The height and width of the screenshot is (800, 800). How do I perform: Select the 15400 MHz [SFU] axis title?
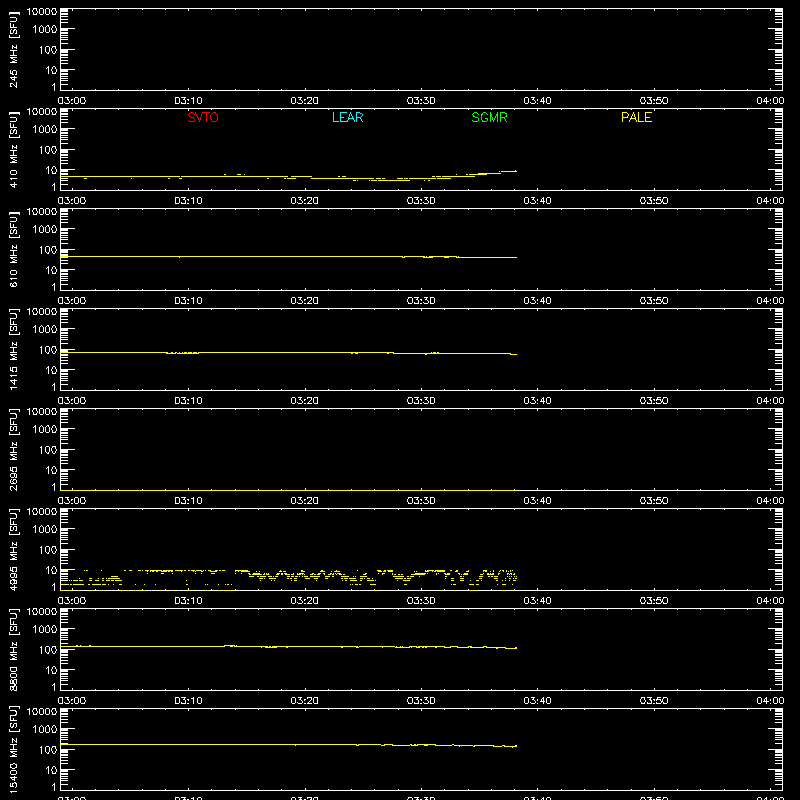pyautogui.click(x=13, y=749)
